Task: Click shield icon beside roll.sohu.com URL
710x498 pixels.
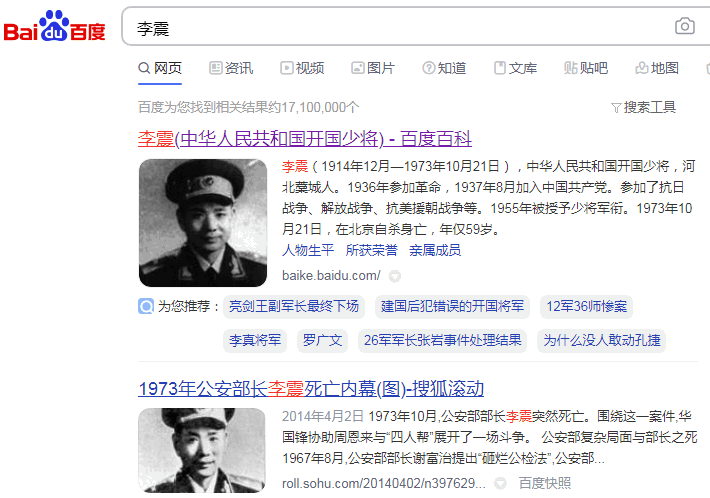Action: point(500,484)
